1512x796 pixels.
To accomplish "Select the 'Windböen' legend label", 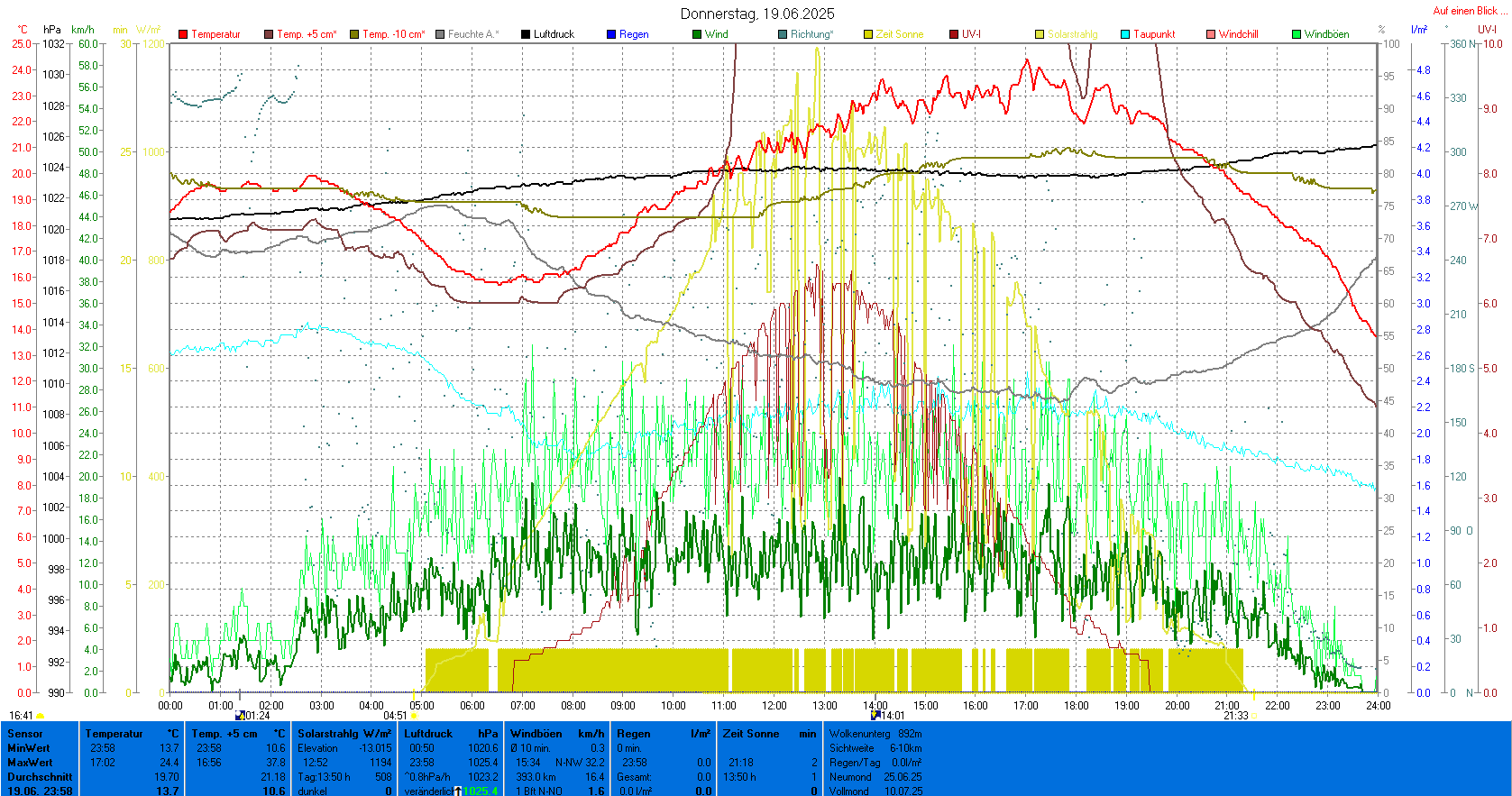I will point(1327,34).
